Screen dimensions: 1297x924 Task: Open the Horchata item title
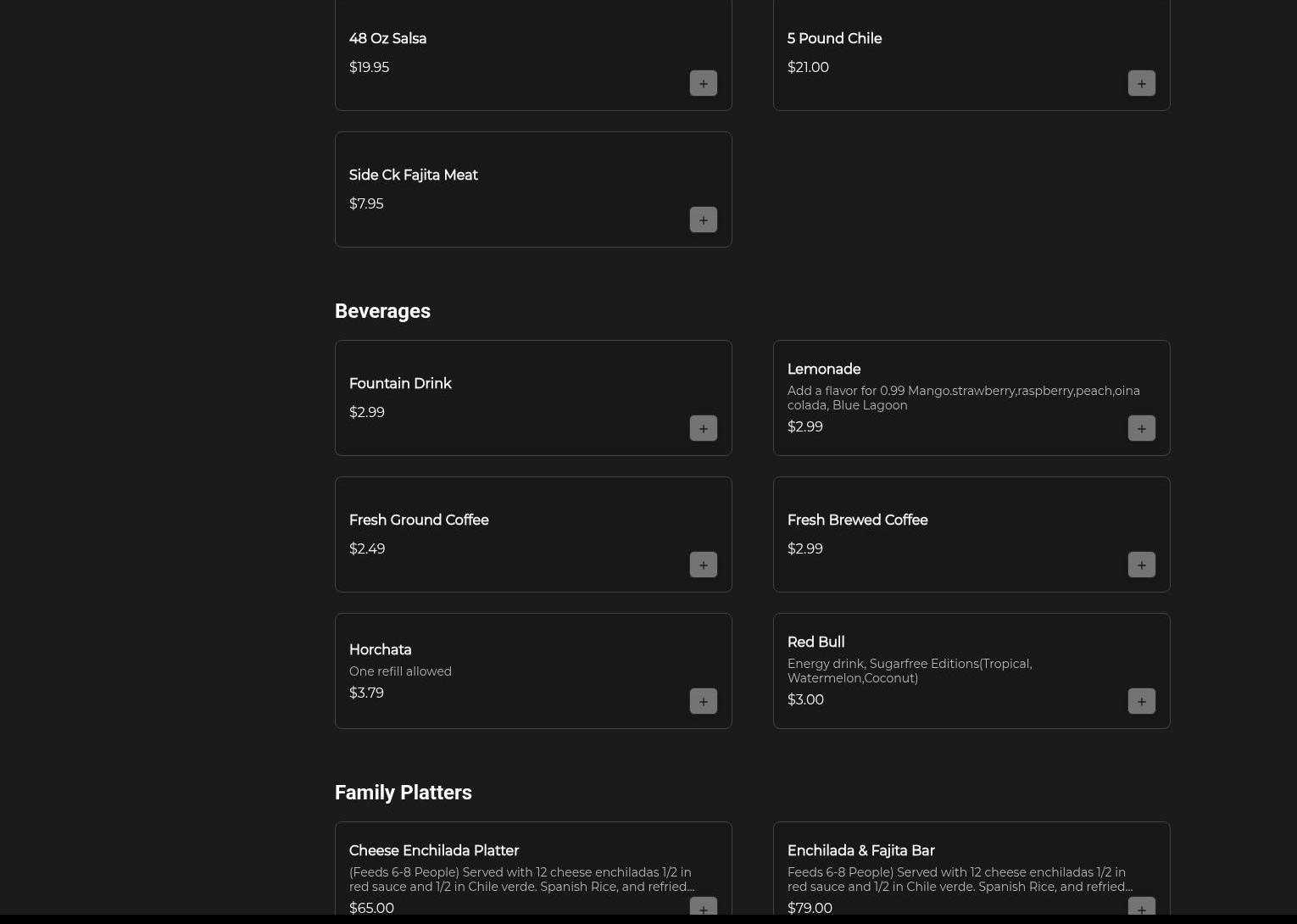tap(380, 649)
